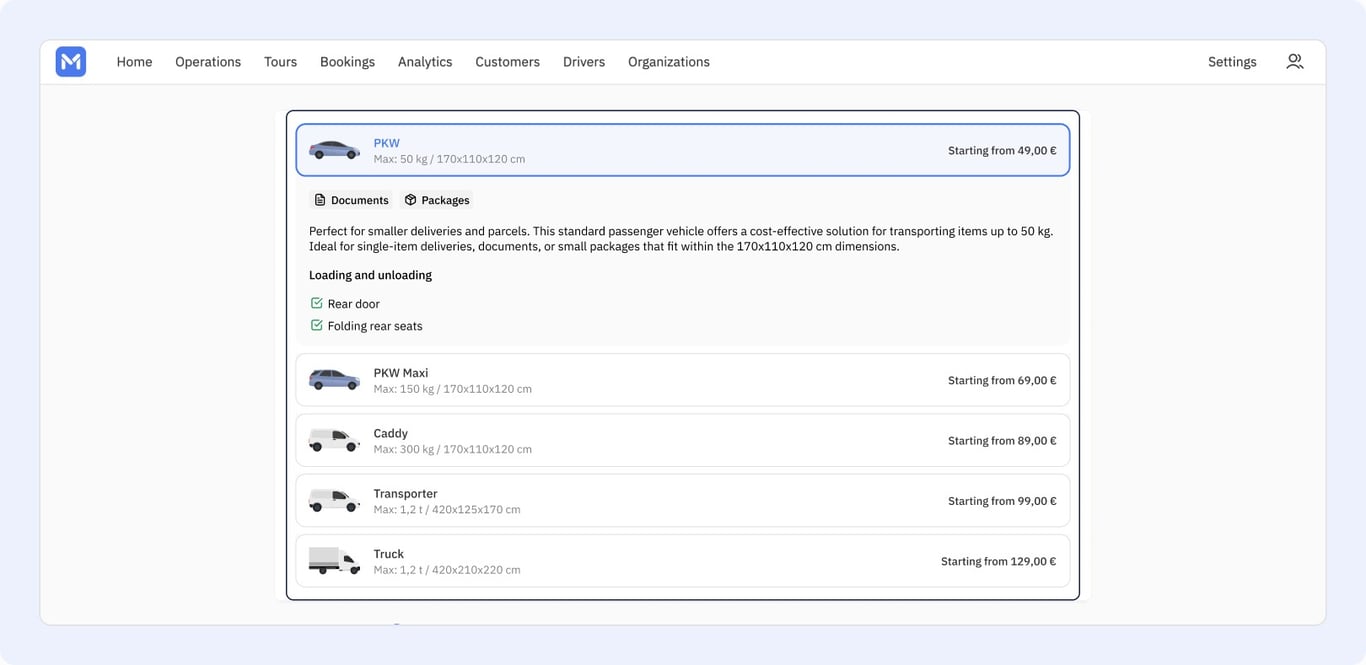The image size is (1366, 665).
Task: Navigate to Organizations
Action: tap(669, 62)
